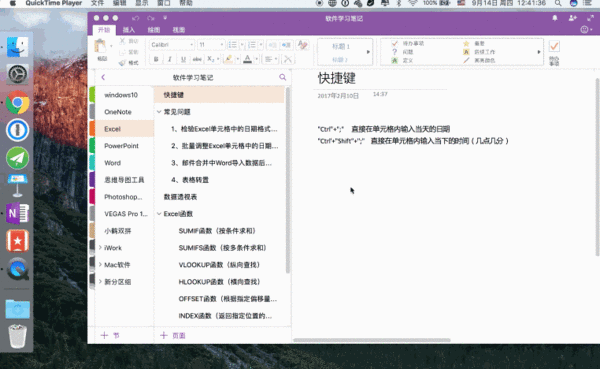This screenshot has height=369, width=600.
Task: Switch to the 绘图 ribbon tab
Action: 154,30
